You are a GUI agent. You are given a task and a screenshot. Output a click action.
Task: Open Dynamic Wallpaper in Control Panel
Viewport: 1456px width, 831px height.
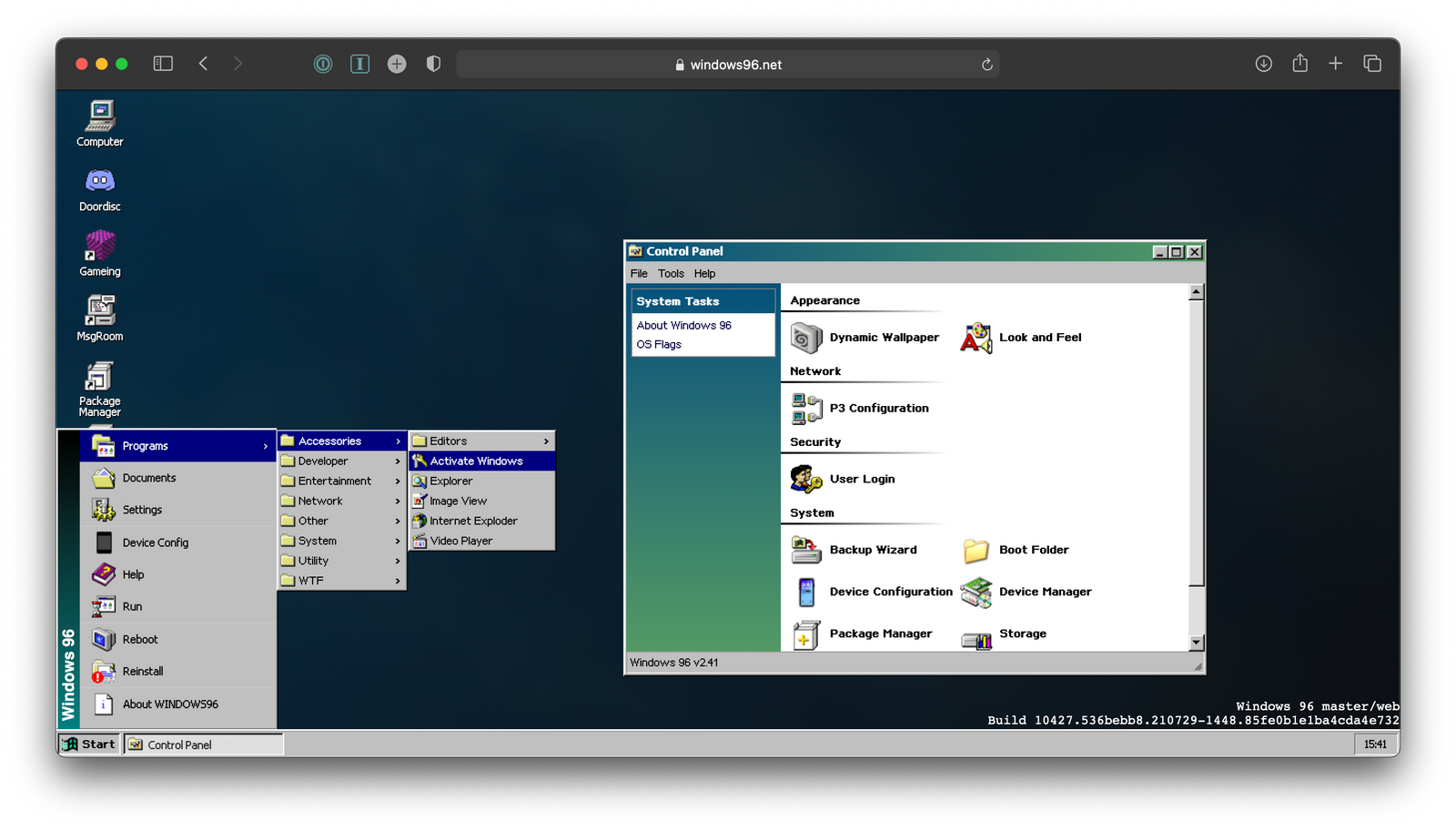click(864, 338)
